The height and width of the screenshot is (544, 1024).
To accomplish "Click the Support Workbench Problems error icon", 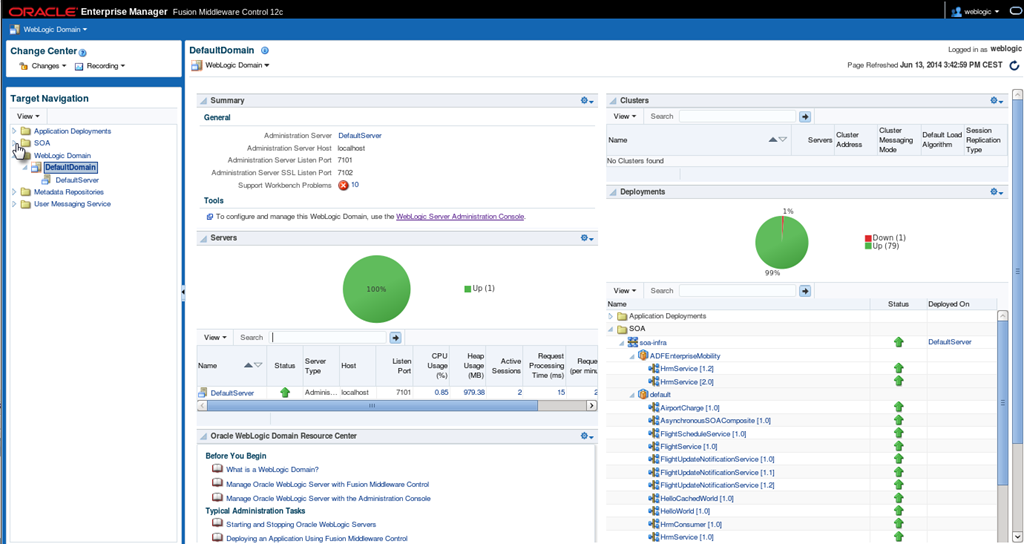I will (x=344, y=185).
